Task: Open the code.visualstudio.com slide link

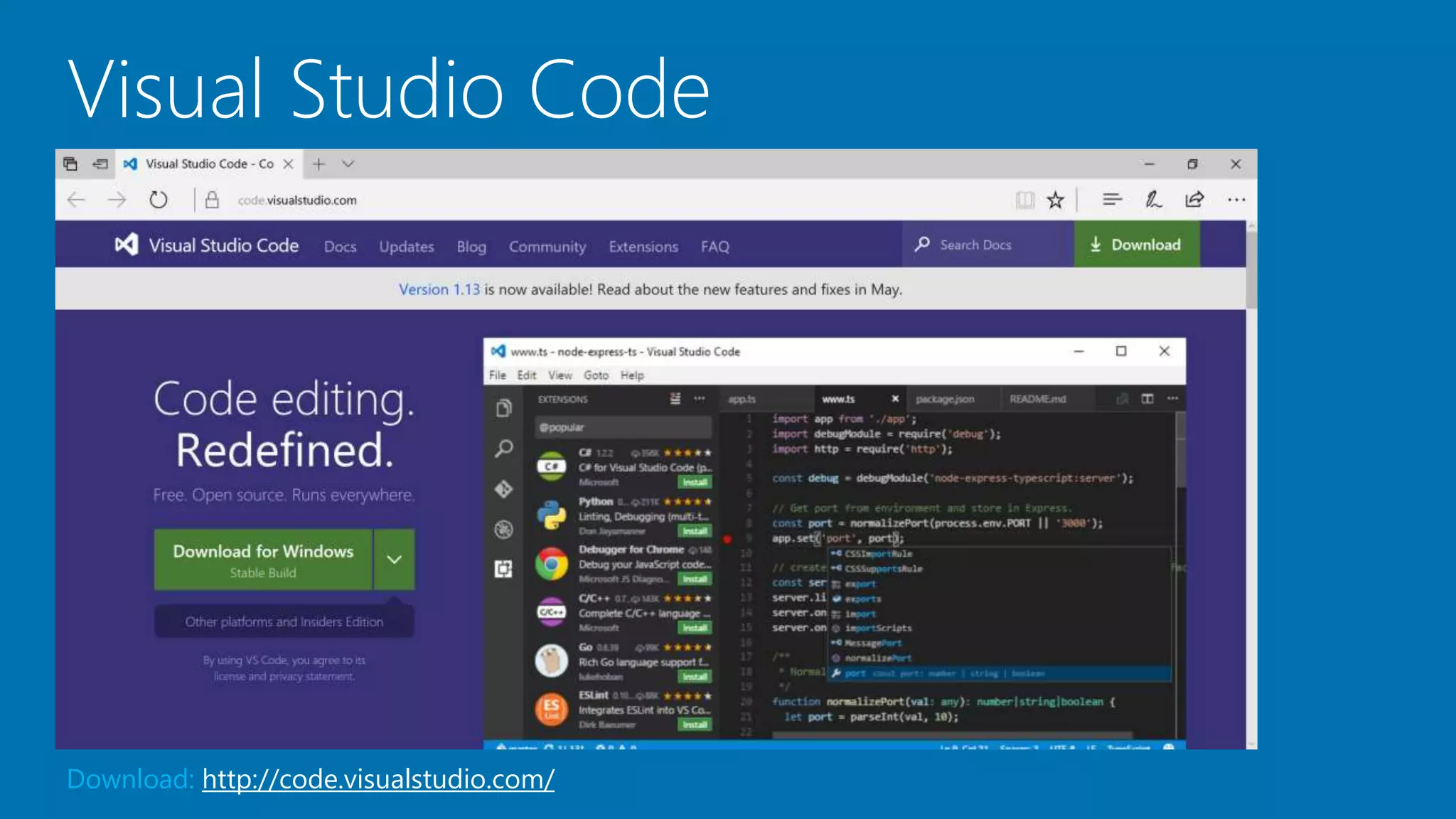Action: point(378,780)
